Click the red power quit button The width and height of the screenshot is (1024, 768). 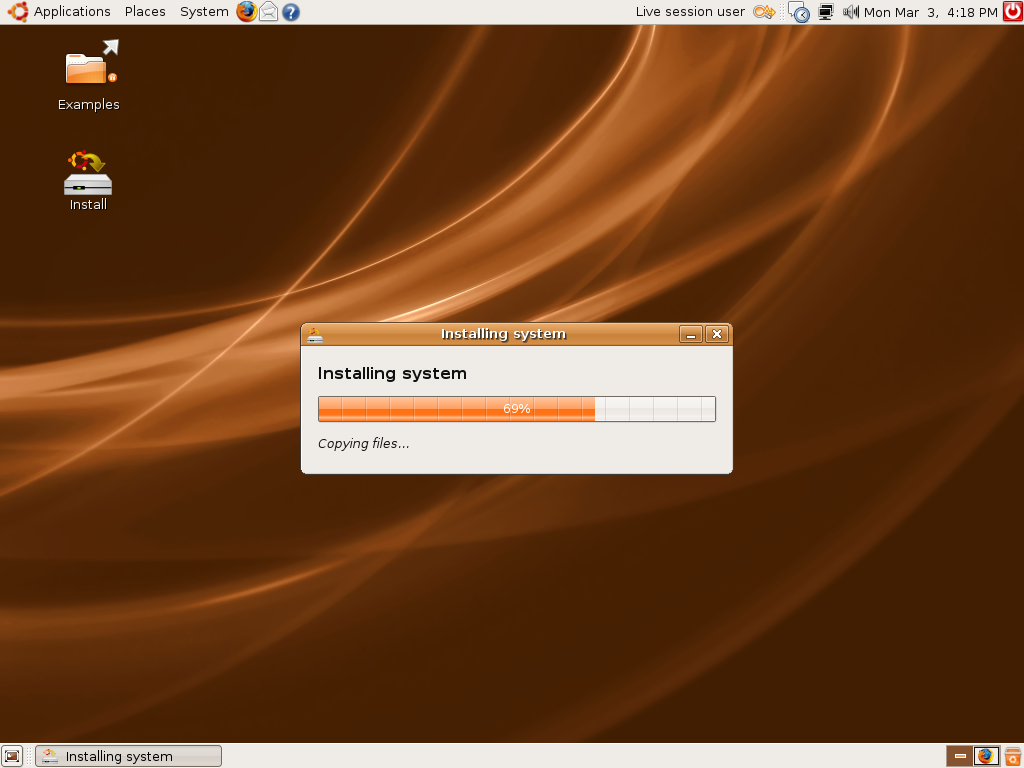click(1012, 12)
